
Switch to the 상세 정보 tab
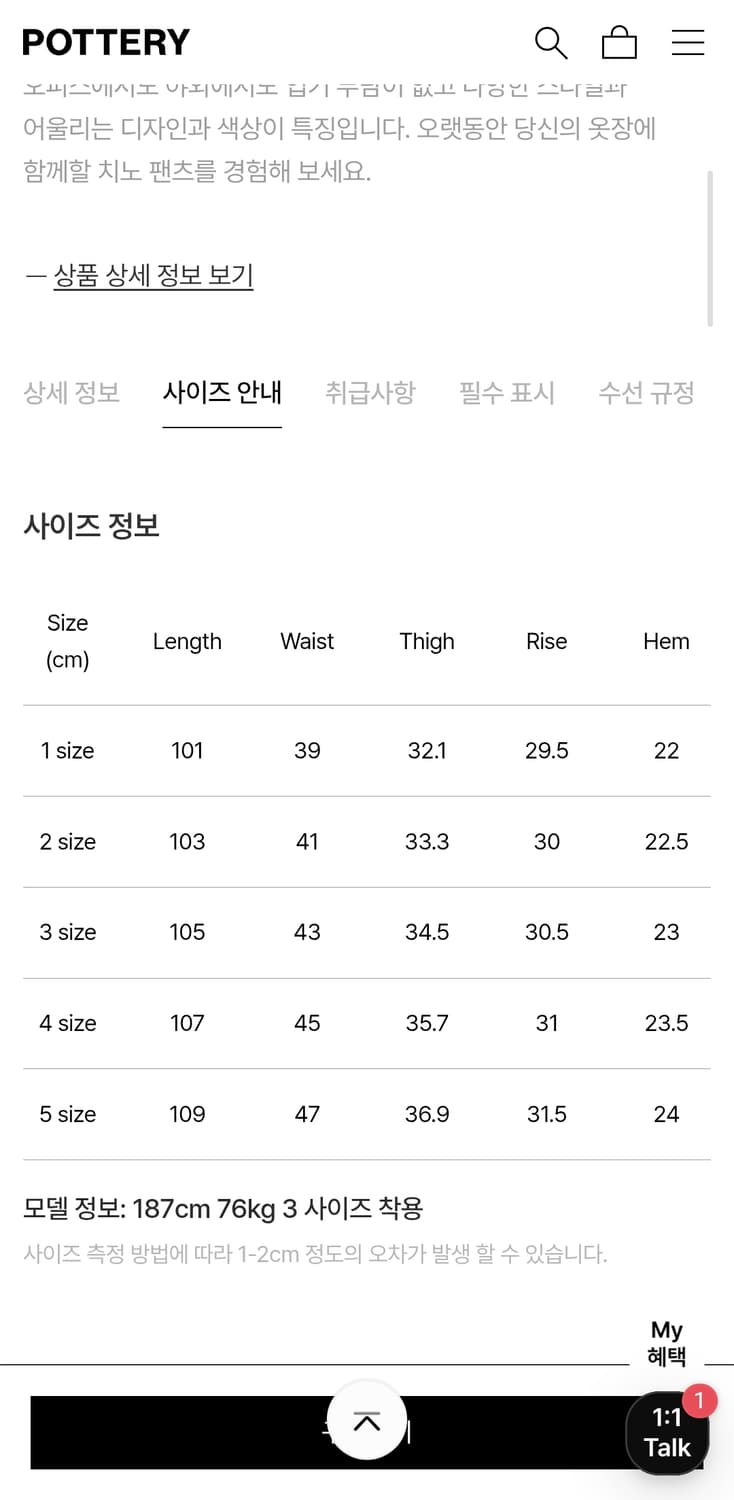click(x=70, y=394)
